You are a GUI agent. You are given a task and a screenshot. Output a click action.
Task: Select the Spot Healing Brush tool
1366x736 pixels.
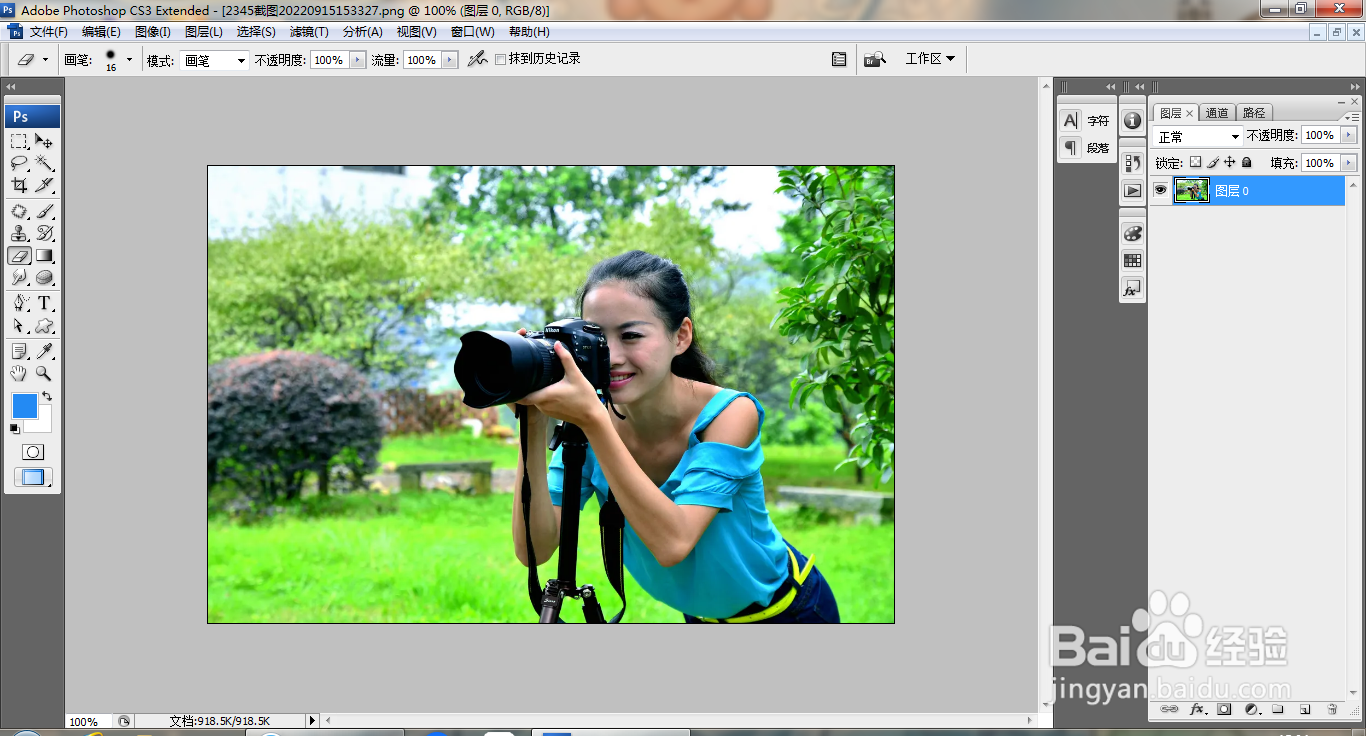[x=20, y=211]
